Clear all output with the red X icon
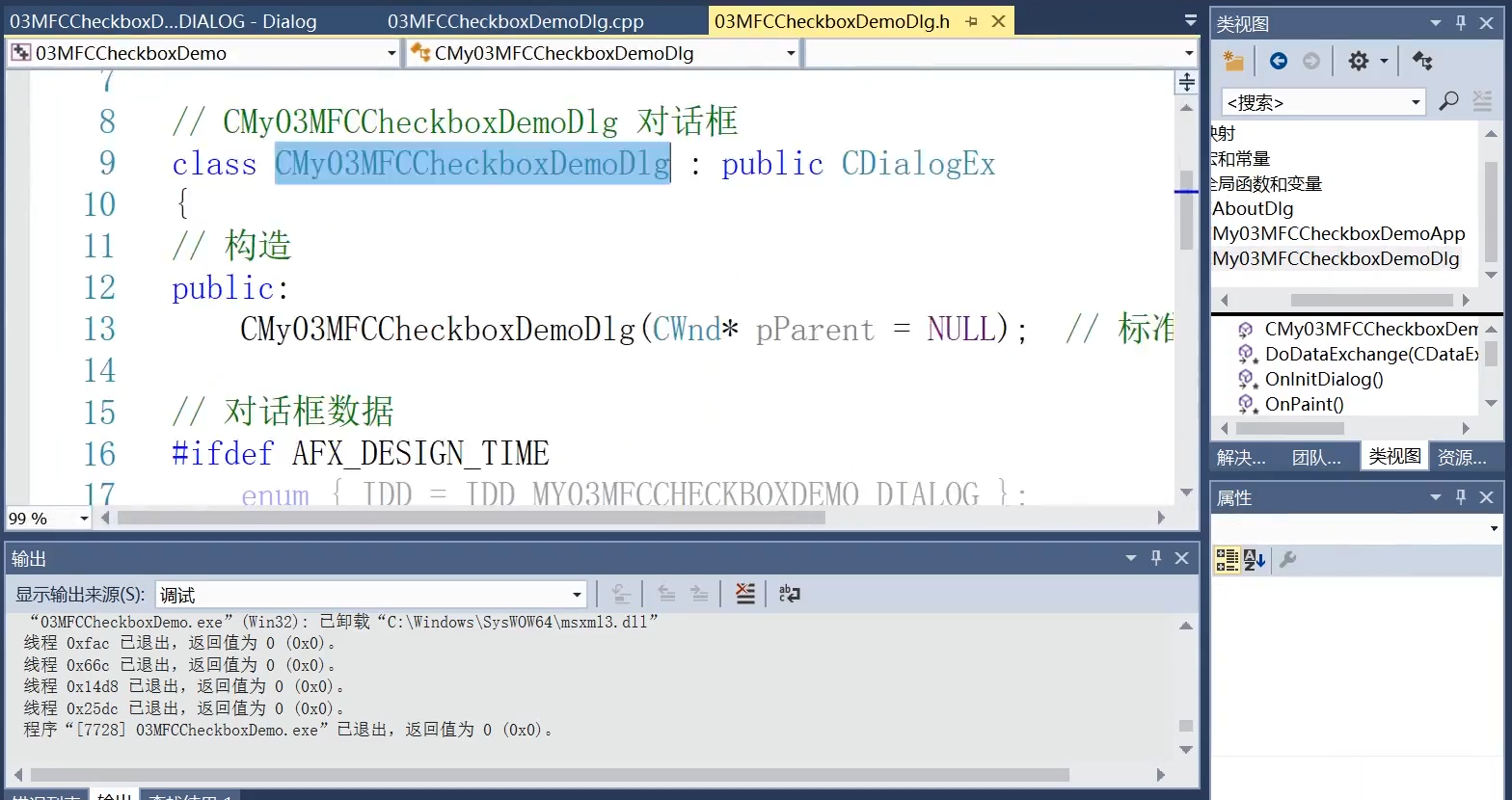 coord(745,594)
